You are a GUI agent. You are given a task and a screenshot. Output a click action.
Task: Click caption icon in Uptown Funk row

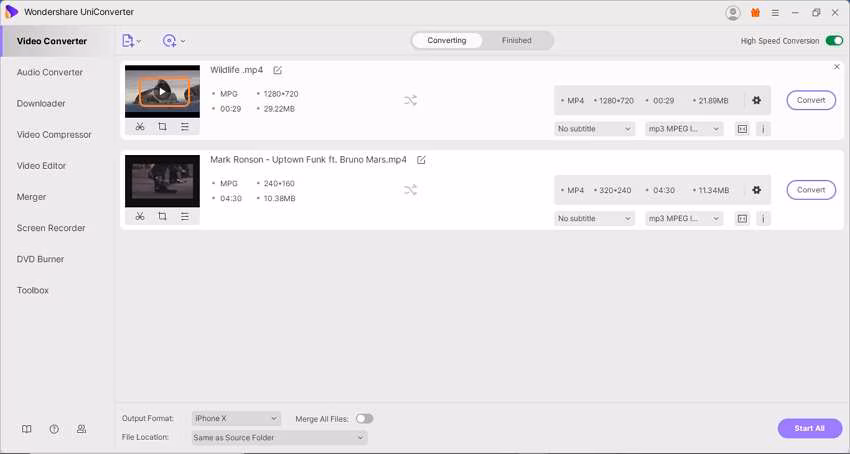point(742,219)
